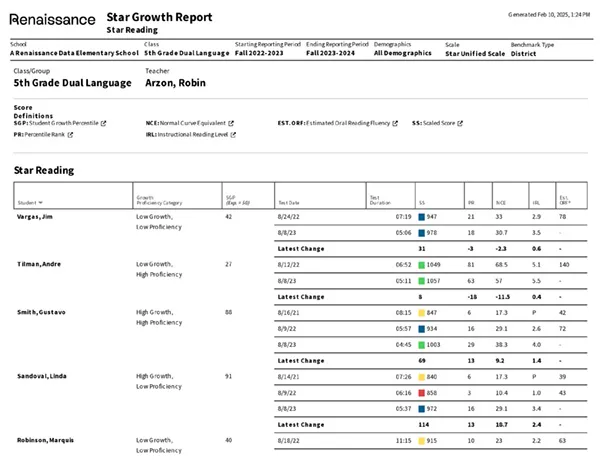Click Sandoval's SGP value 91

[x=228, y=376]
